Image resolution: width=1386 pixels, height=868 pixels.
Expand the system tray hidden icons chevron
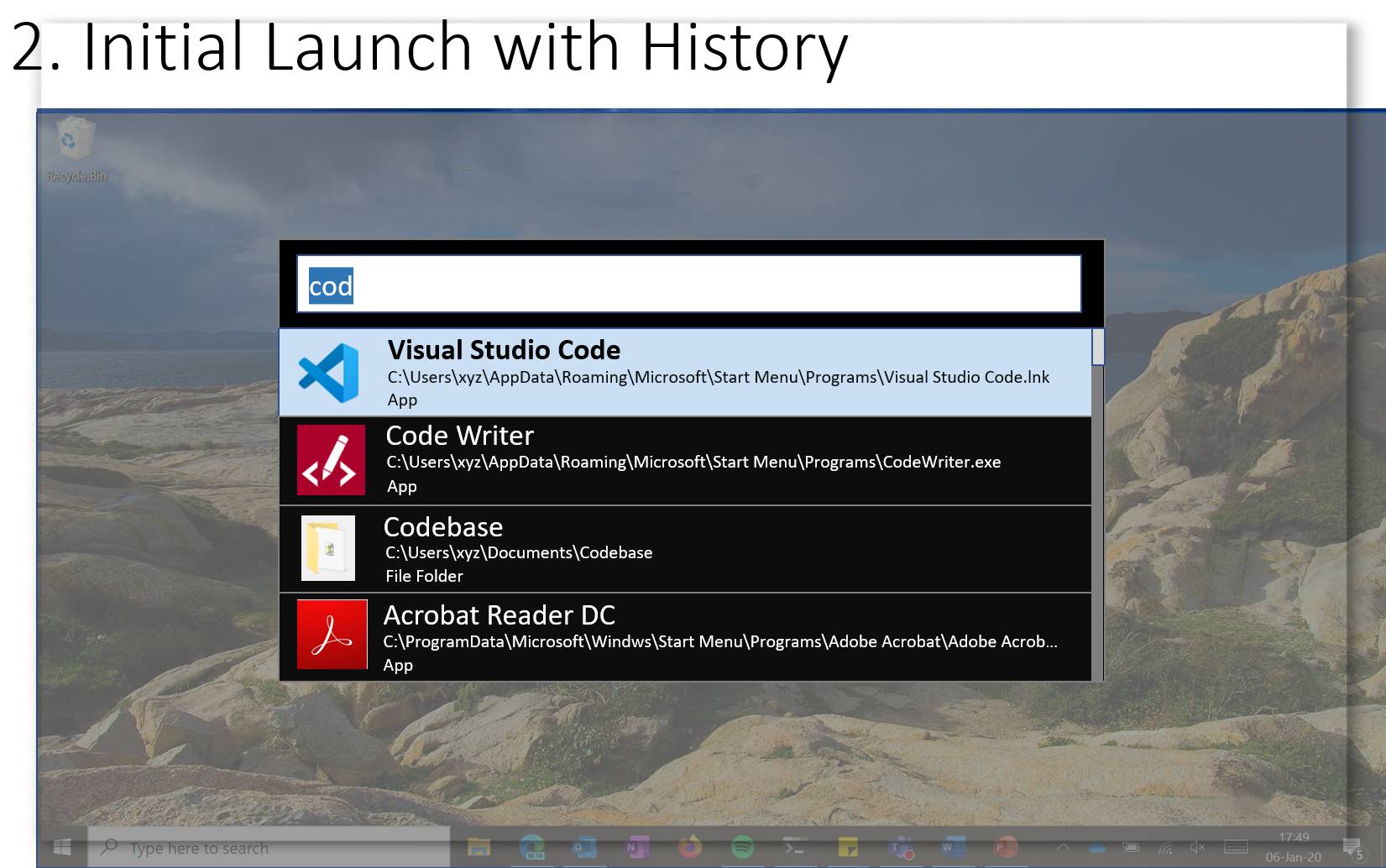(x=1063, y=847)
